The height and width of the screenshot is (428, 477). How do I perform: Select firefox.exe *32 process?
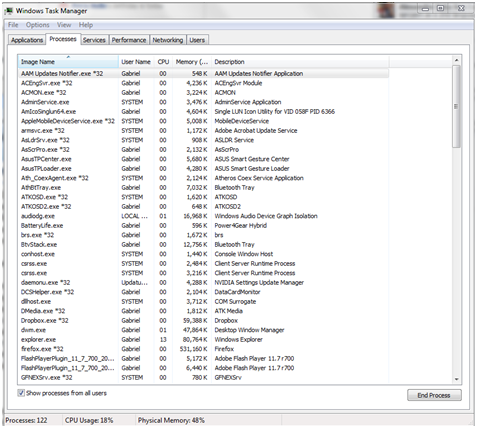click(203, 349)
